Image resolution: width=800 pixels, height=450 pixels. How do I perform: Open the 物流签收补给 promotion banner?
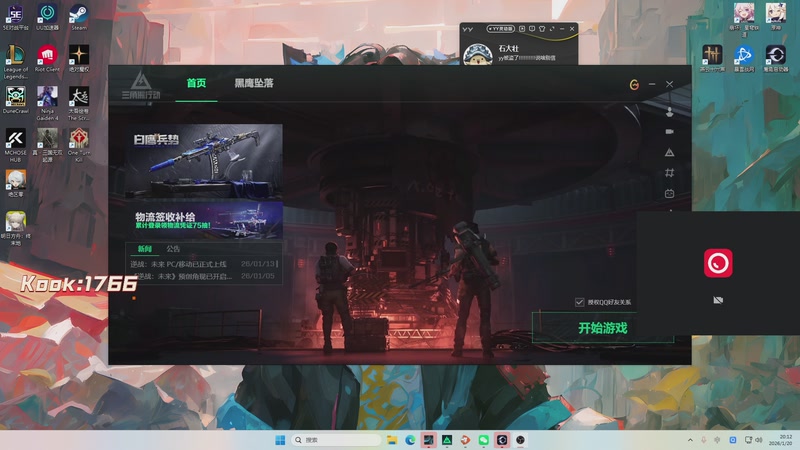204,220
